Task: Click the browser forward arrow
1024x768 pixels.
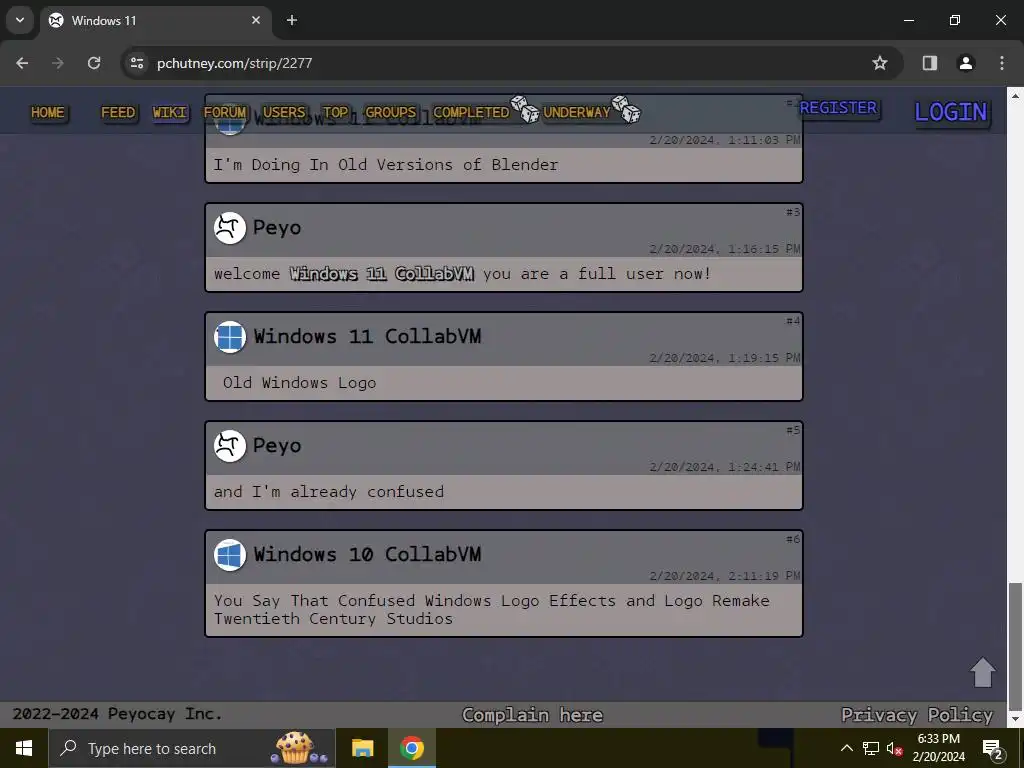Action: [58, 63]
